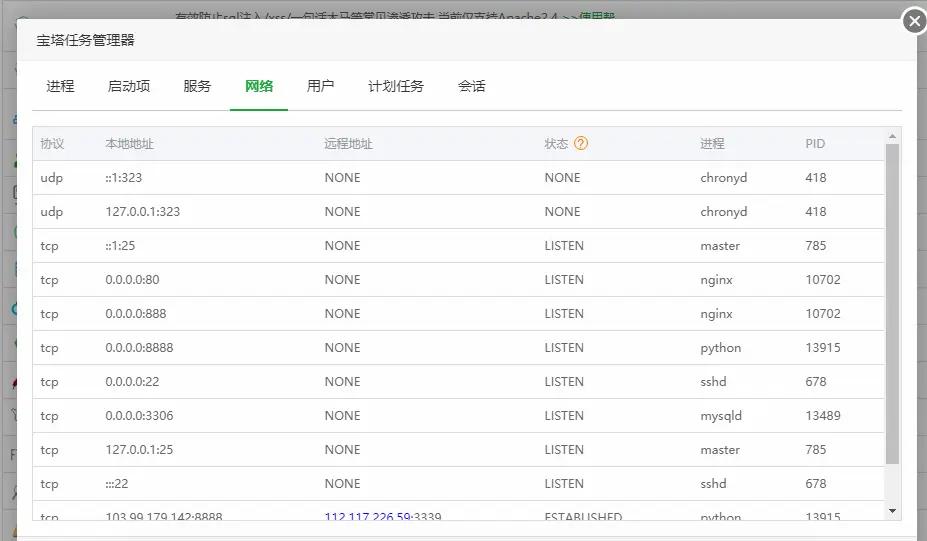Click the chronyd row with address 127.0.0.1:323
927x541 pixels.
458,212
